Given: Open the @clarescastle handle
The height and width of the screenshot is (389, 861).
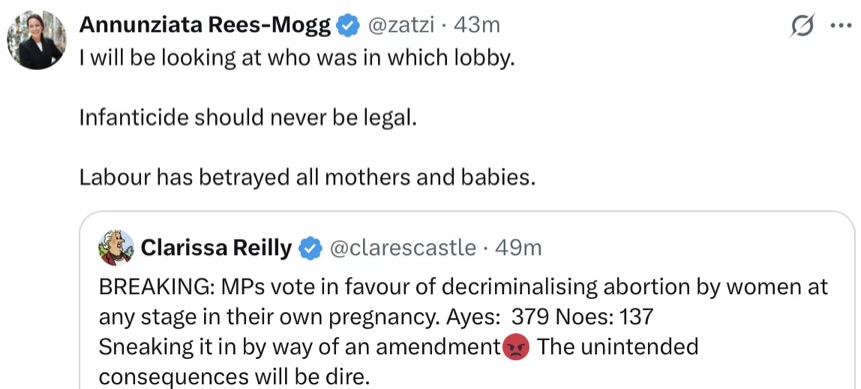Looking at the screenshot, I should [402, 248].
